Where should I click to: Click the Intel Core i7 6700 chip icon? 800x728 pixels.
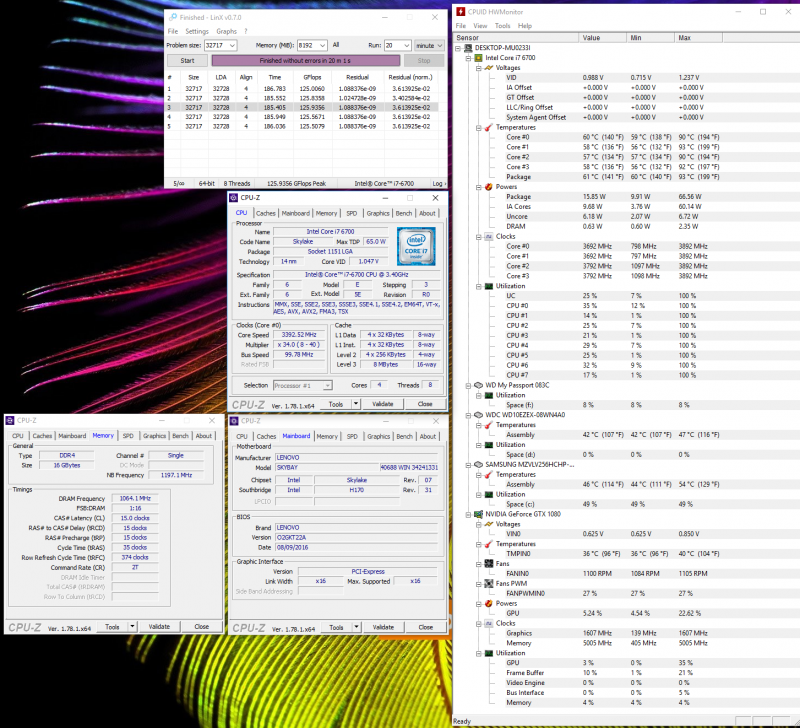click(479, 58)
